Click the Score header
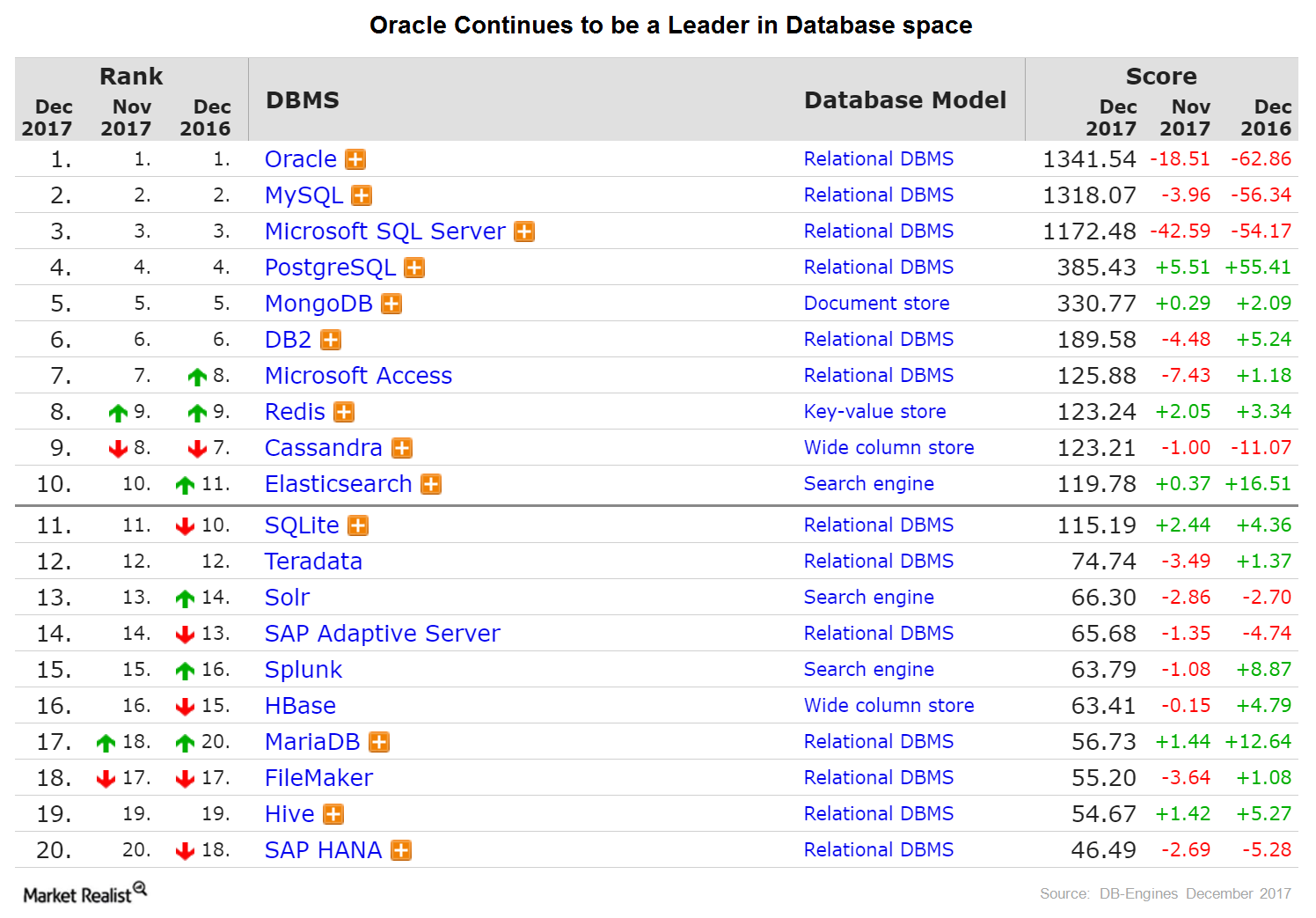Screen dimensions: 1316x918 click(1161, 77)
